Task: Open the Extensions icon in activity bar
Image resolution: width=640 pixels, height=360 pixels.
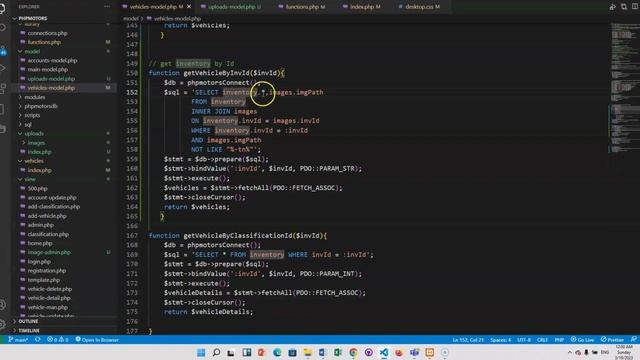Action: (2, 89)
